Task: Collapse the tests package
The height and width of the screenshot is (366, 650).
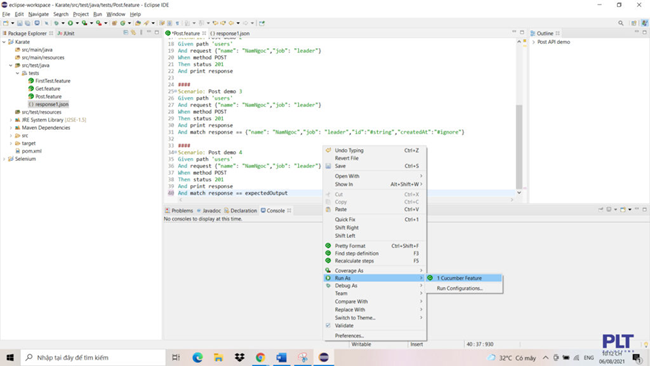Action: point(17,73)
